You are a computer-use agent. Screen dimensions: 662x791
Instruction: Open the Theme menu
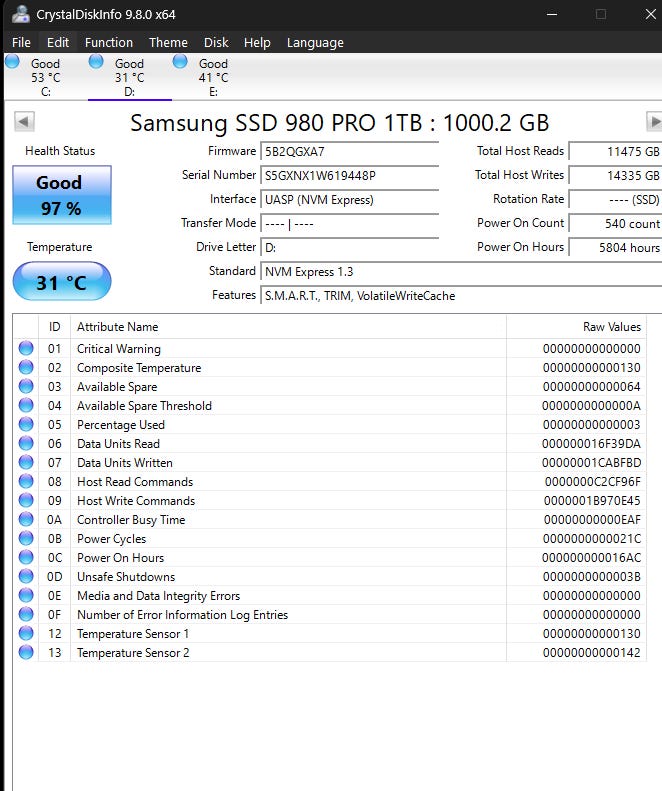click(x=168, y=42)
